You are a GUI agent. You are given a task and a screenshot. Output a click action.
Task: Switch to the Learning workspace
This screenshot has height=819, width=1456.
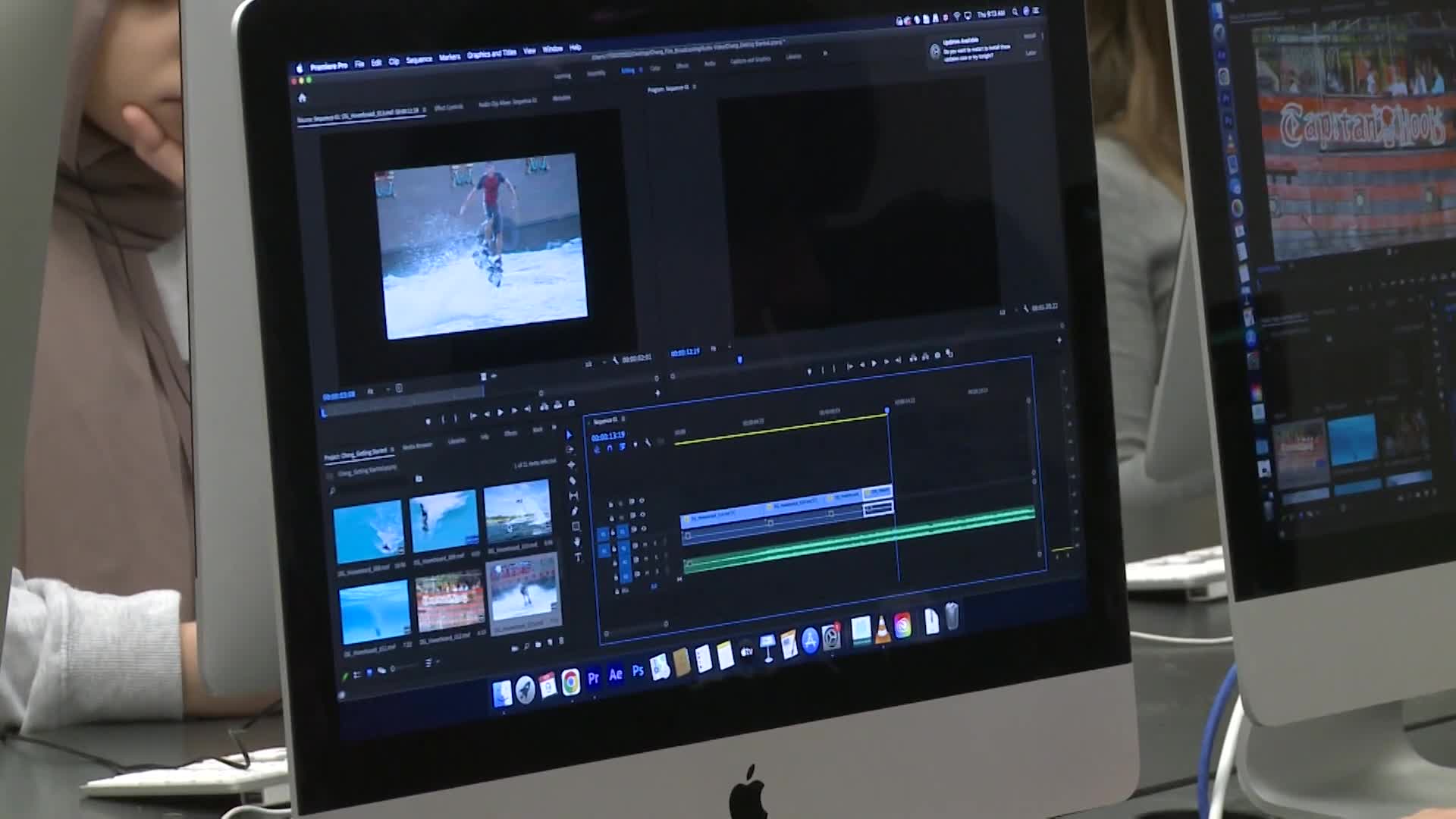[x=562, y=76]
